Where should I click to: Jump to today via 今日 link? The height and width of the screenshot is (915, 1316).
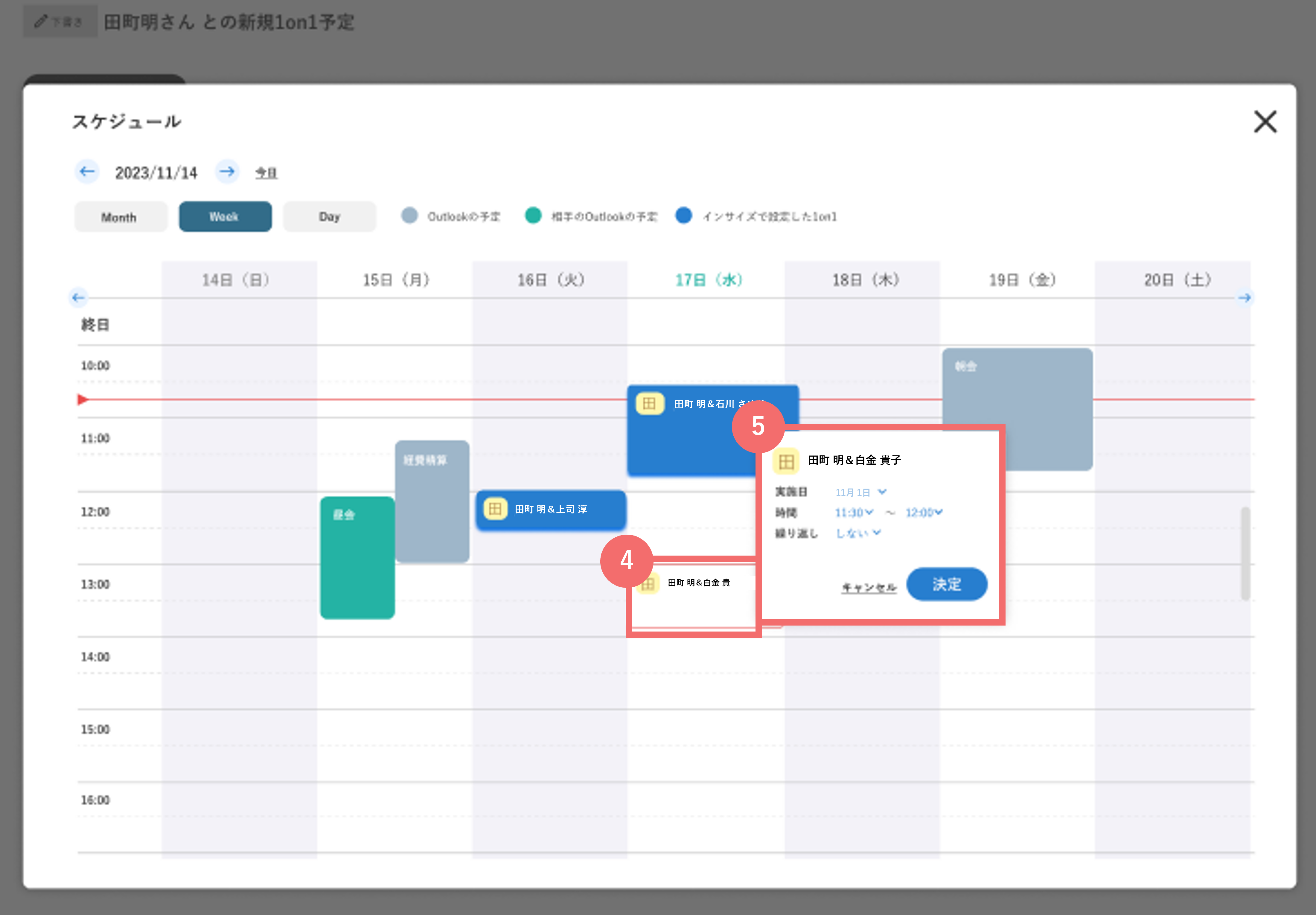pos(266,173)
